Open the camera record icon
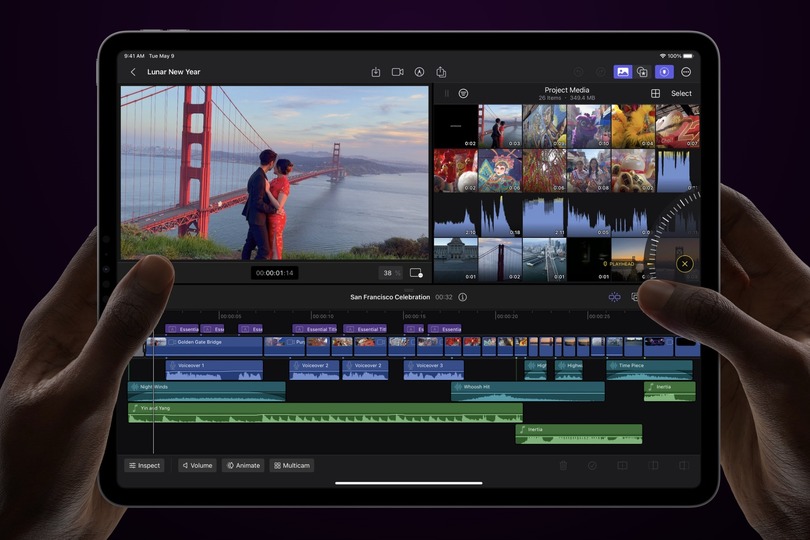This screenshot has height=540, width=810. (x=397, y=72)
